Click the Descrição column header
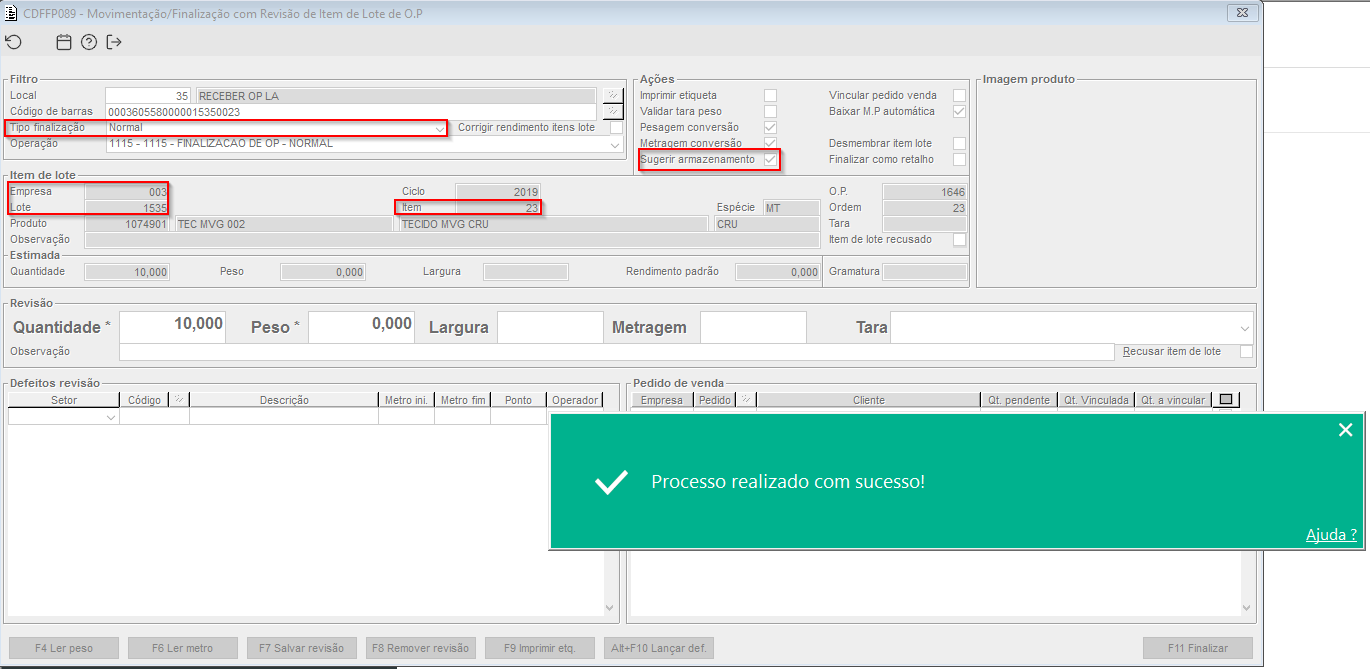This screenshot has height=669, width=1370. point(284,400)
